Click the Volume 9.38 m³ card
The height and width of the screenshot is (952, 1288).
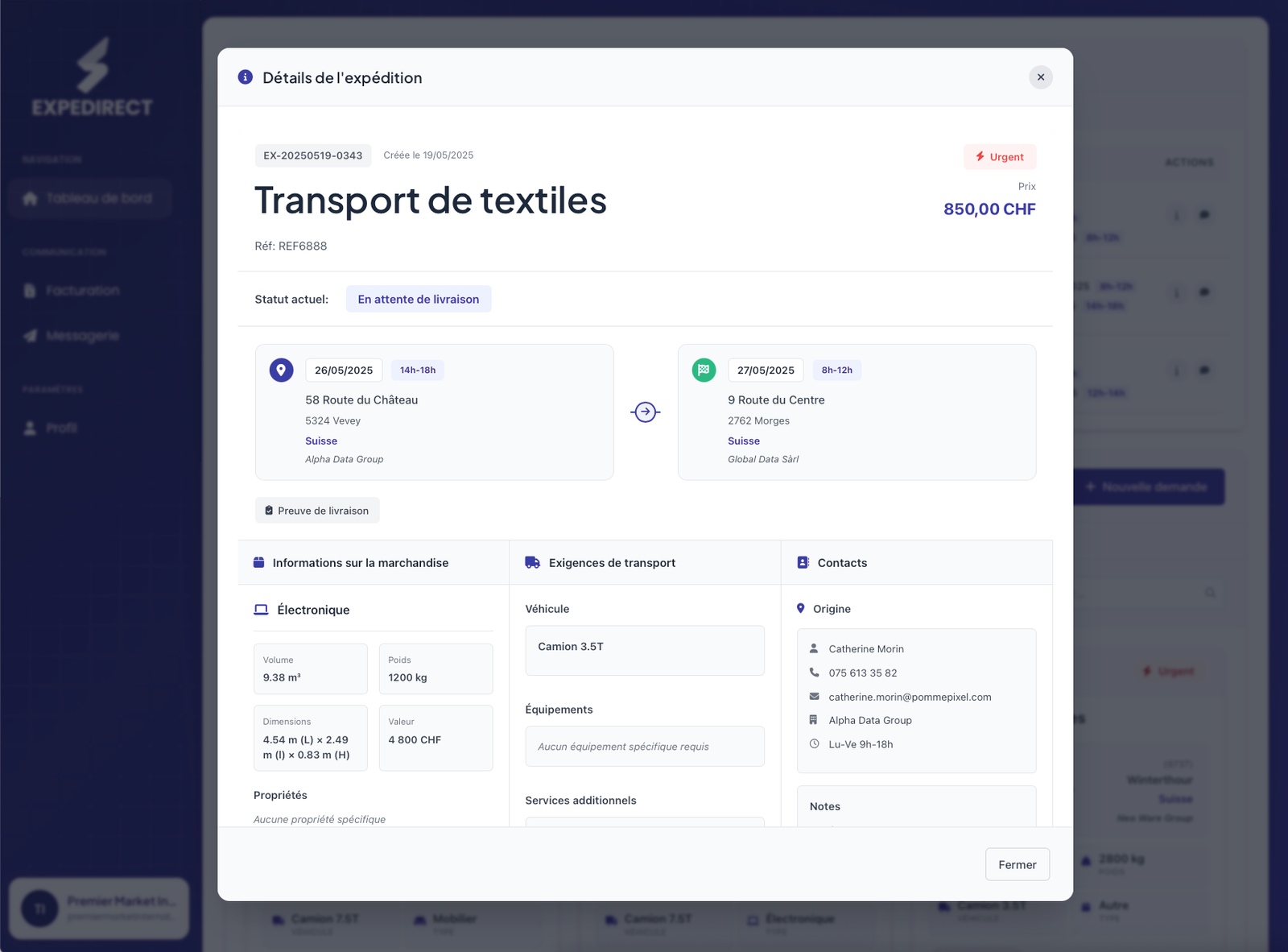coord(311,669)
